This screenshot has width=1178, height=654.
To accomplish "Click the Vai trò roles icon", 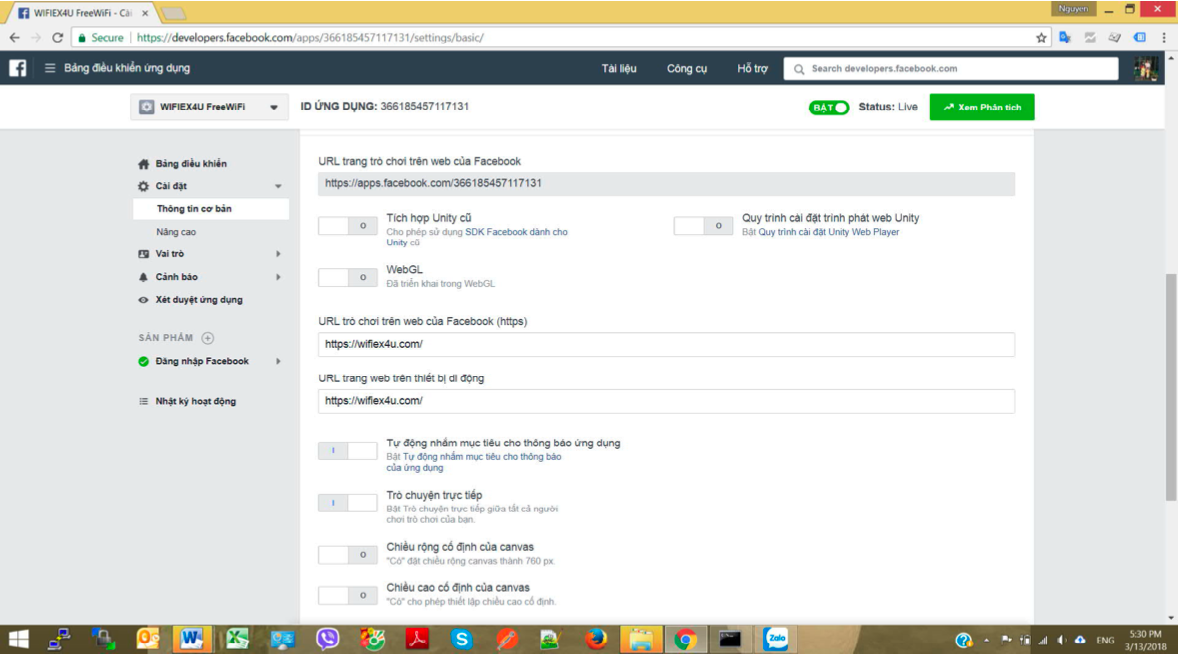I will 143,254.
